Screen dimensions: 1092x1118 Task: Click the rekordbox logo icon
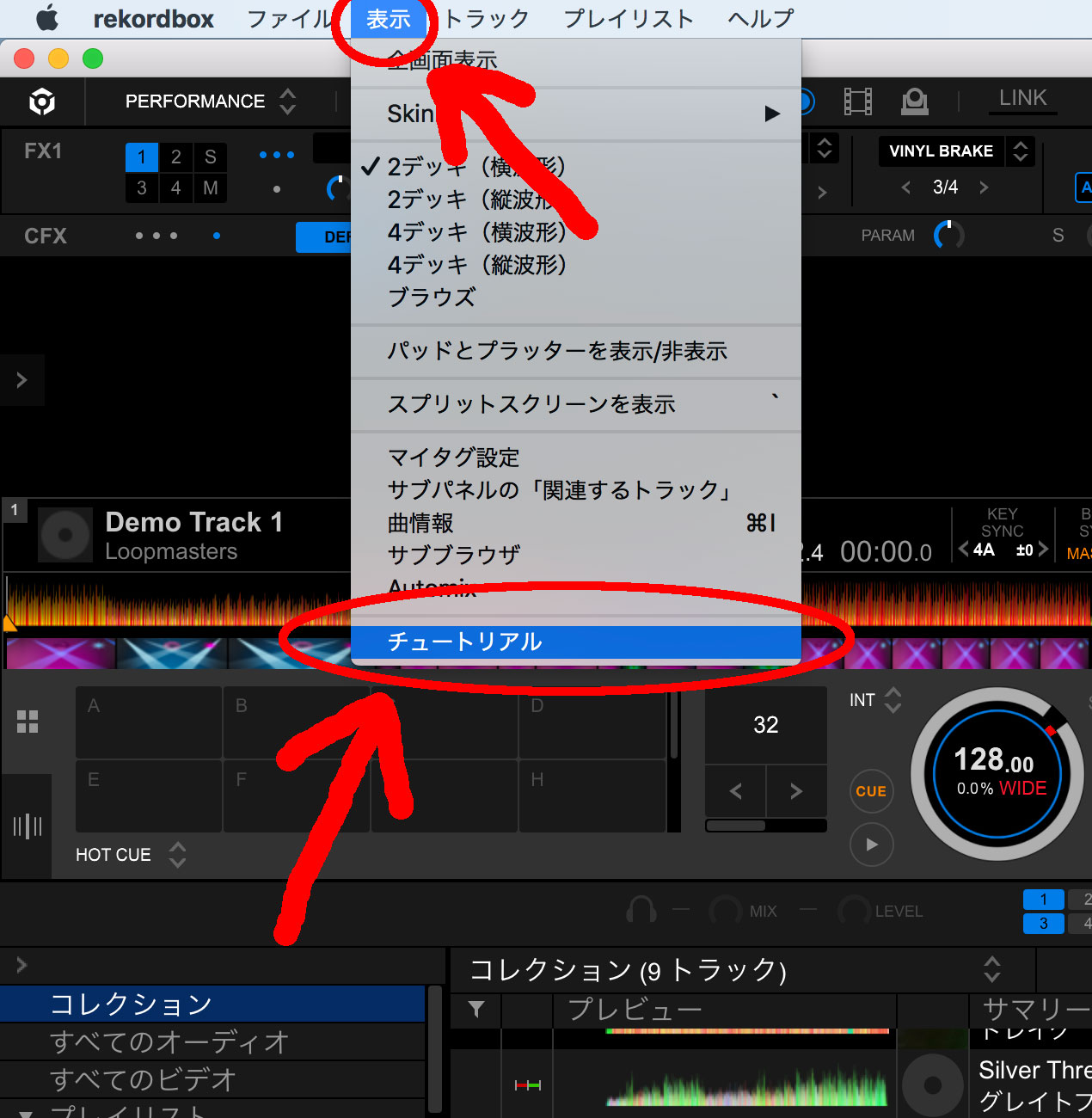[42, 102]
